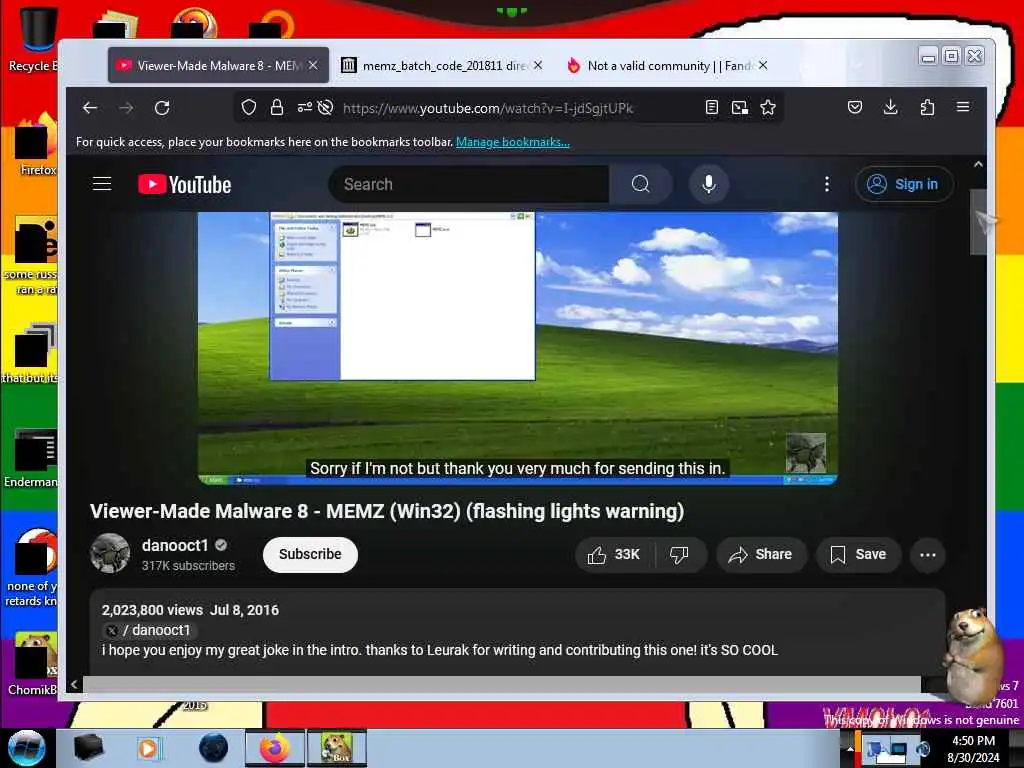The image size is (1024, 768).
Task: Click the autoplay blocked icon in address bar
Action: 325,107
